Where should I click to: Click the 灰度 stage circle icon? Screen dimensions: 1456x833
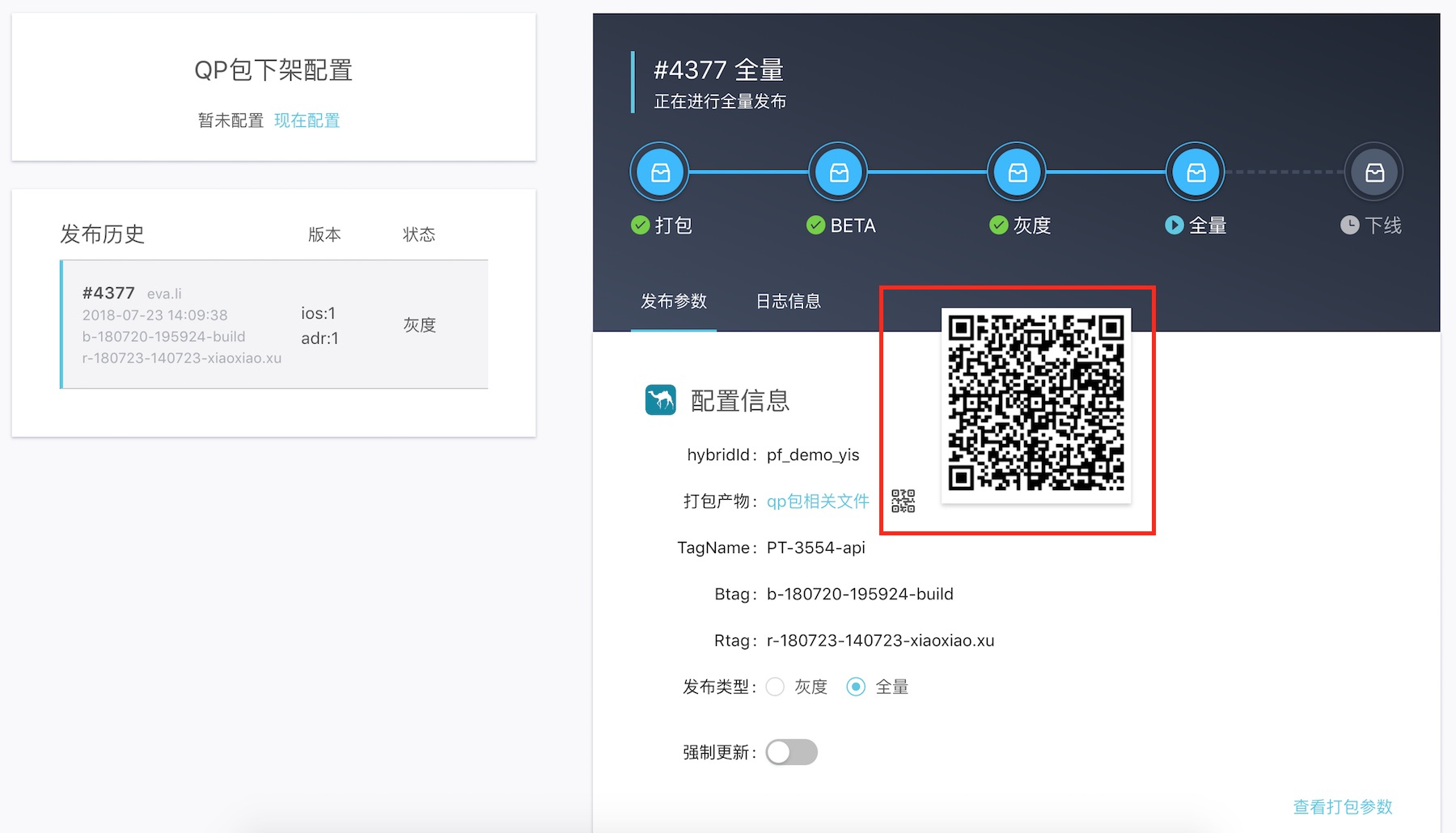click(x=1018, y=172)
